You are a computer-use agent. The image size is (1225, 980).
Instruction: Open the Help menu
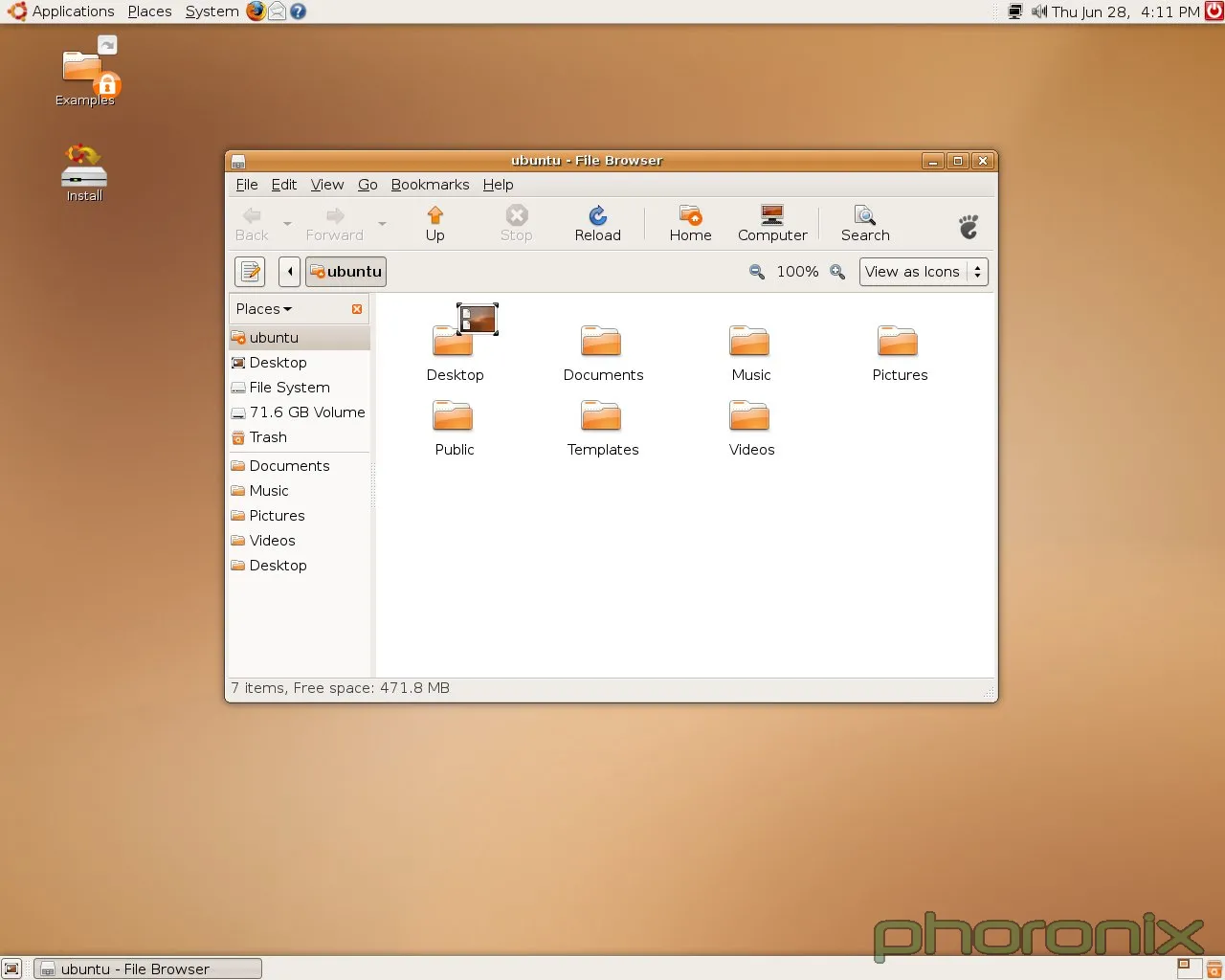pos(498,185)
